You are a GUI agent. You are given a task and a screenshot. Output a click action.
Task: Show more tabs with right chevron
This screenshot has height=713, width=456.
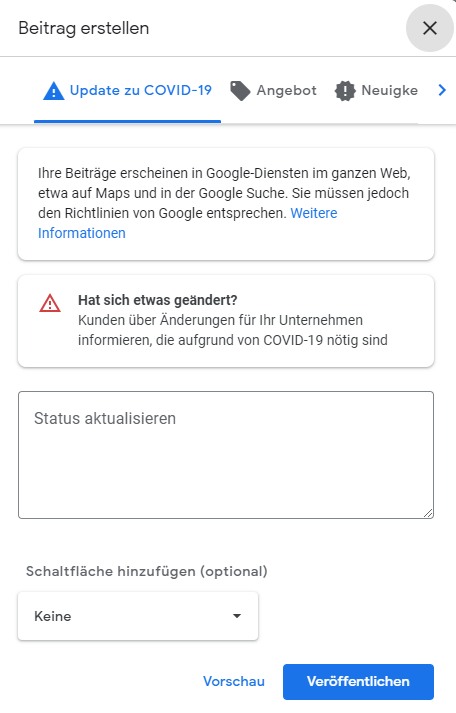(x=442, y=90)
